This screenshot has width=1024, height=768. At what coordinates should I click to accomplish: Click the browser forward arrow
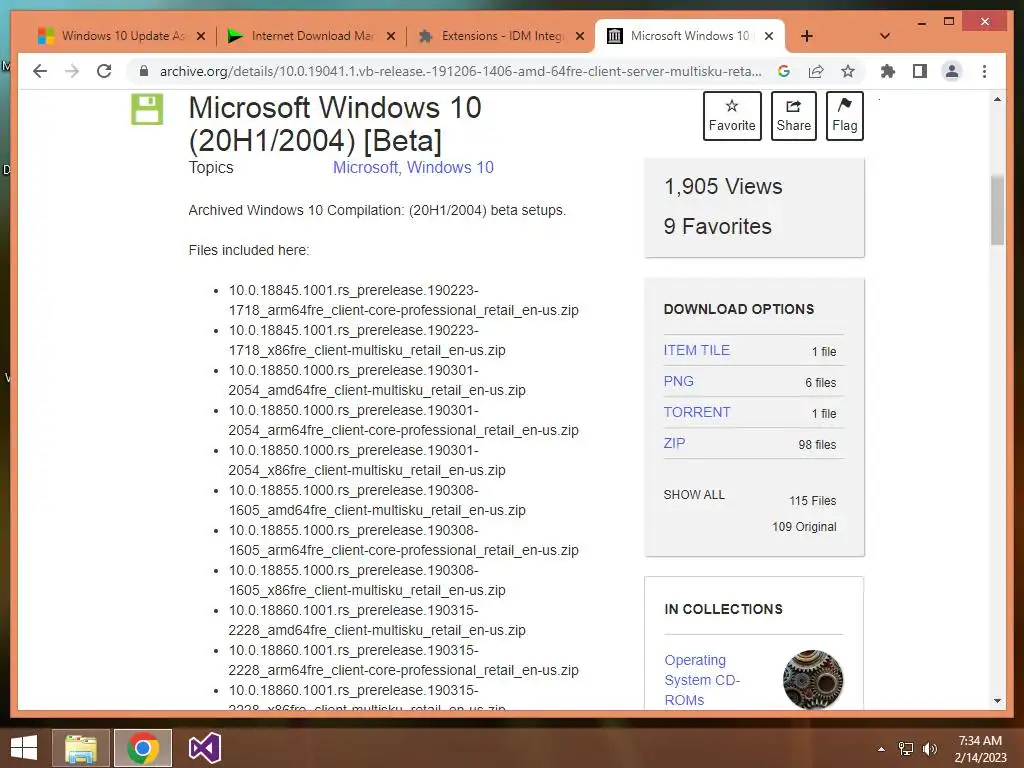(72, 71)
